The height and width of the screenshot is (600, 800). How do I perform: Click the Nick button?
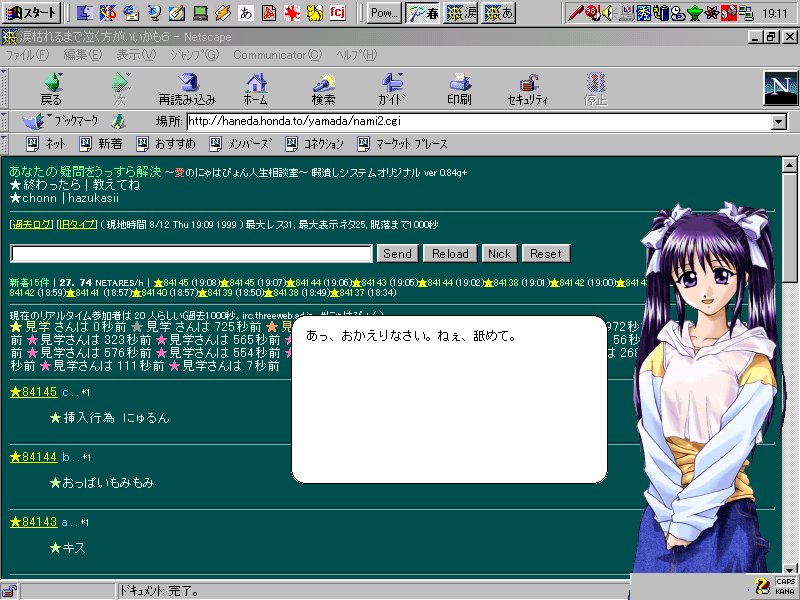[x=499, y=254]
